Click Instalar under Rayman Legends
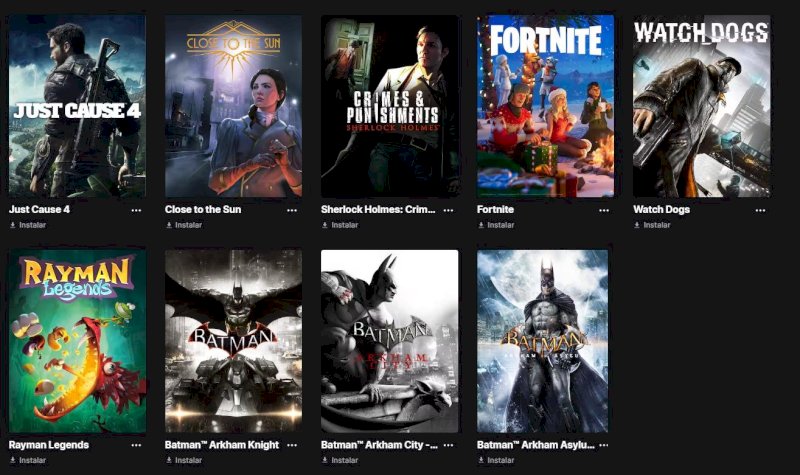800x475 pixels. pyautogui.click(x=28, y=460)
